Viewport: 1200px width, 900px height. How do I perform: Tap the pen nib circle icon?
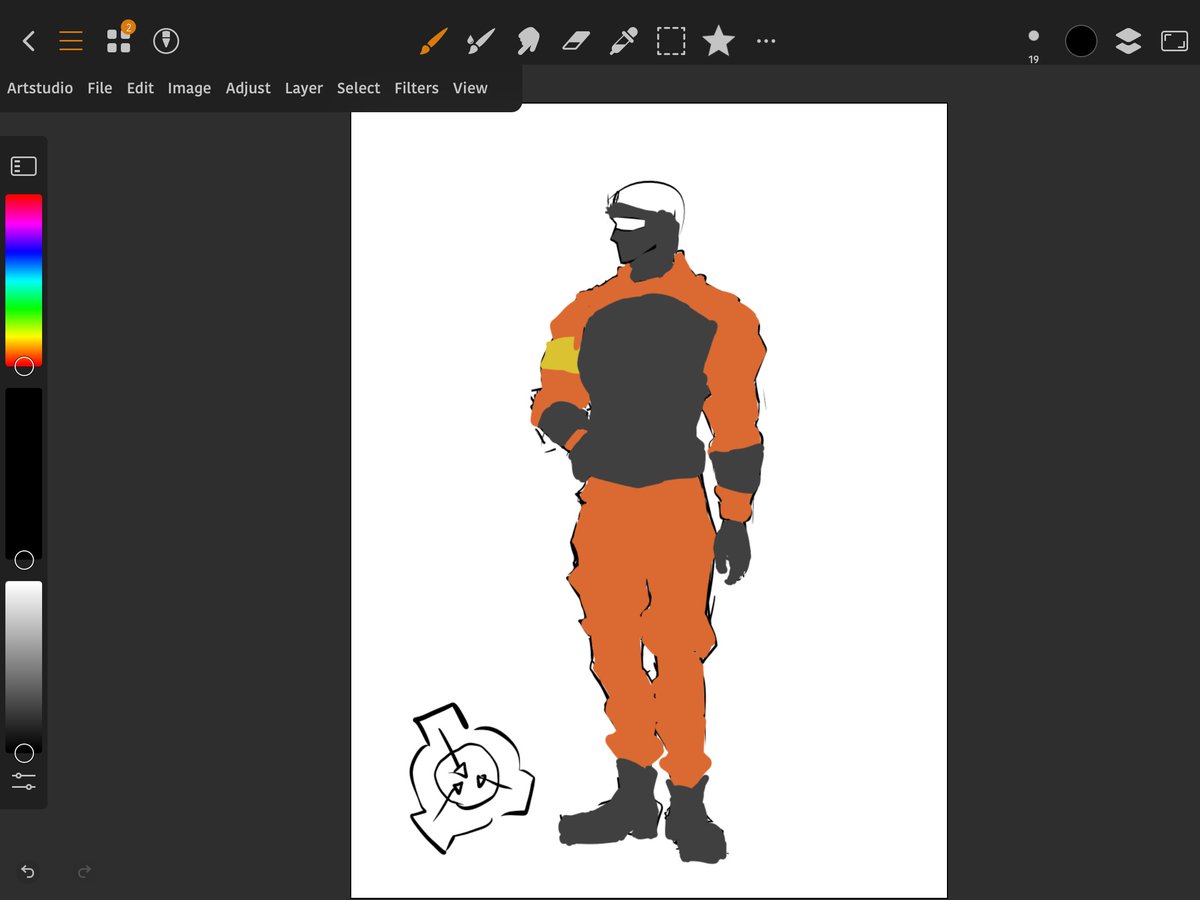[x=166, y=41]
